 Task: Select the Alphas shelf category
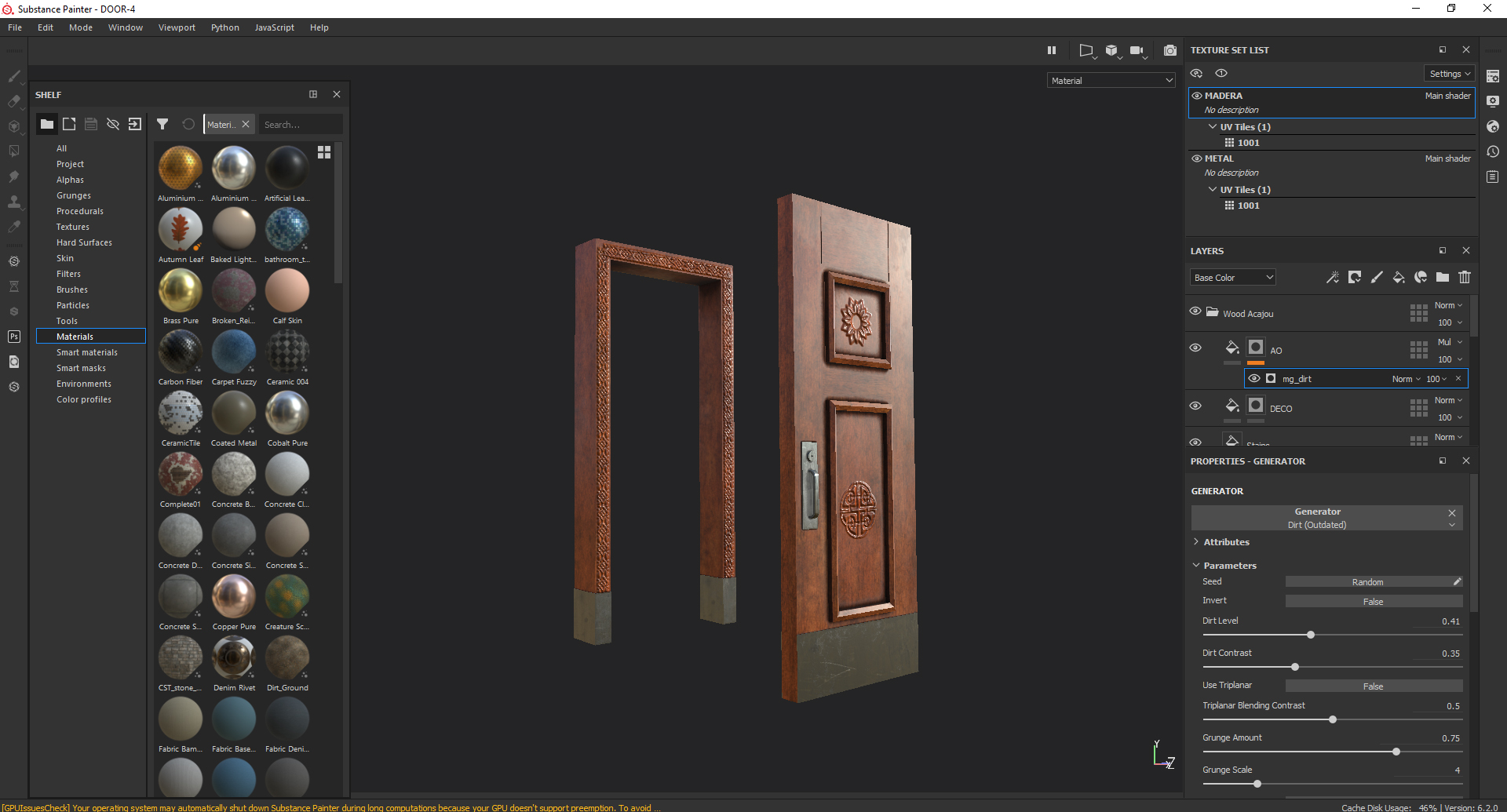(x=70, y=180)
